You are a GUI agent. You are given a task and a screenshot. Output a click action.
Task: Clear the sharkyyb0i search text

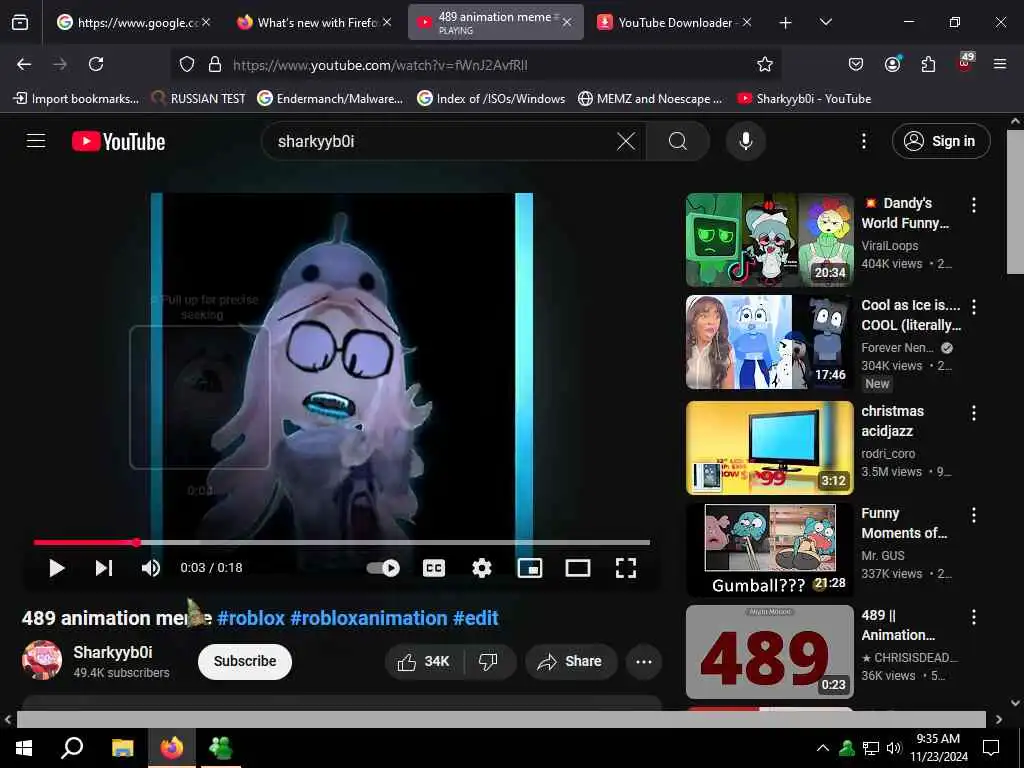tap(626, 141)
